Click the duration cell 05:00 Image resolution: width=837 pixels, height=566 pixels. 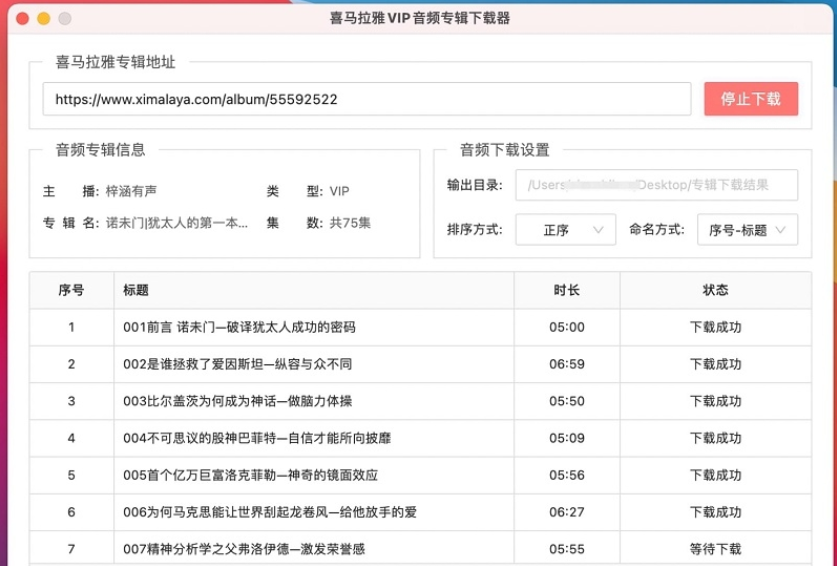click(567, 327)
